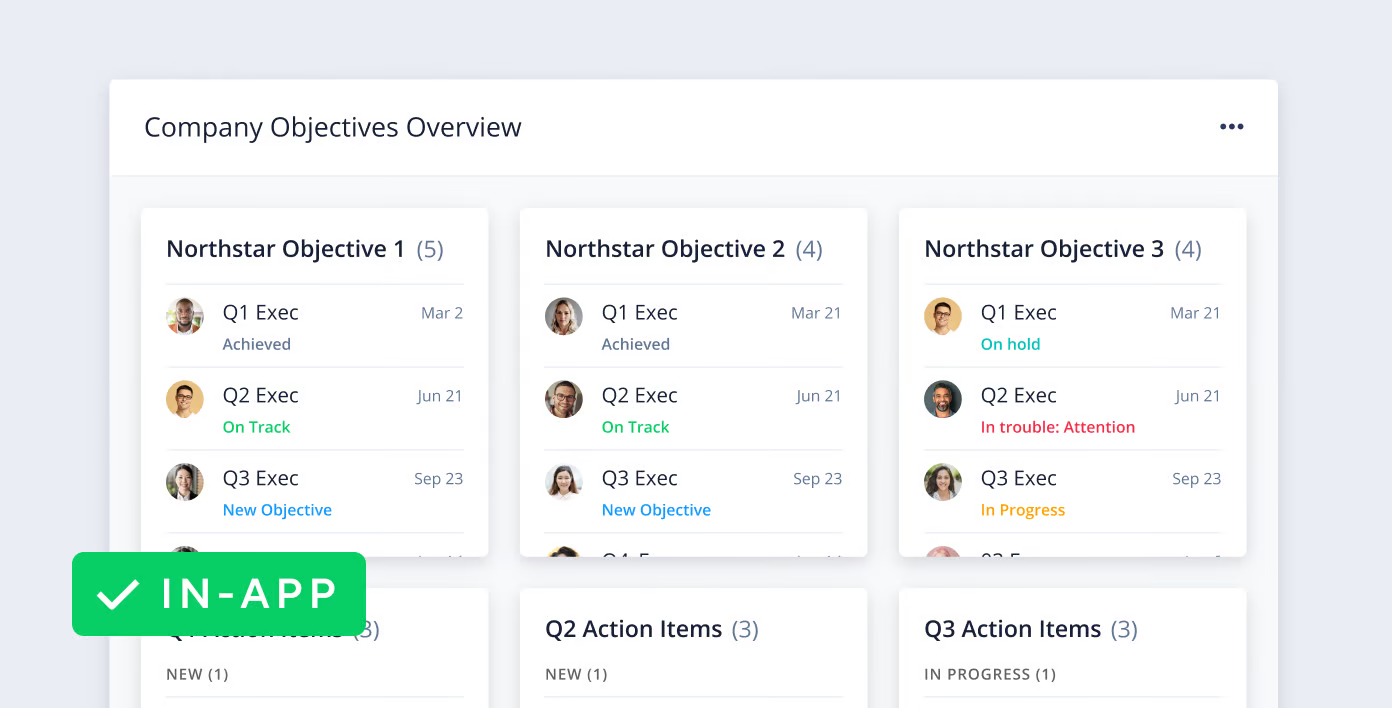Click the green IN-APP checkmark badge
The height and width of the screenshot is (708, 1392).
tap(219, 594)
